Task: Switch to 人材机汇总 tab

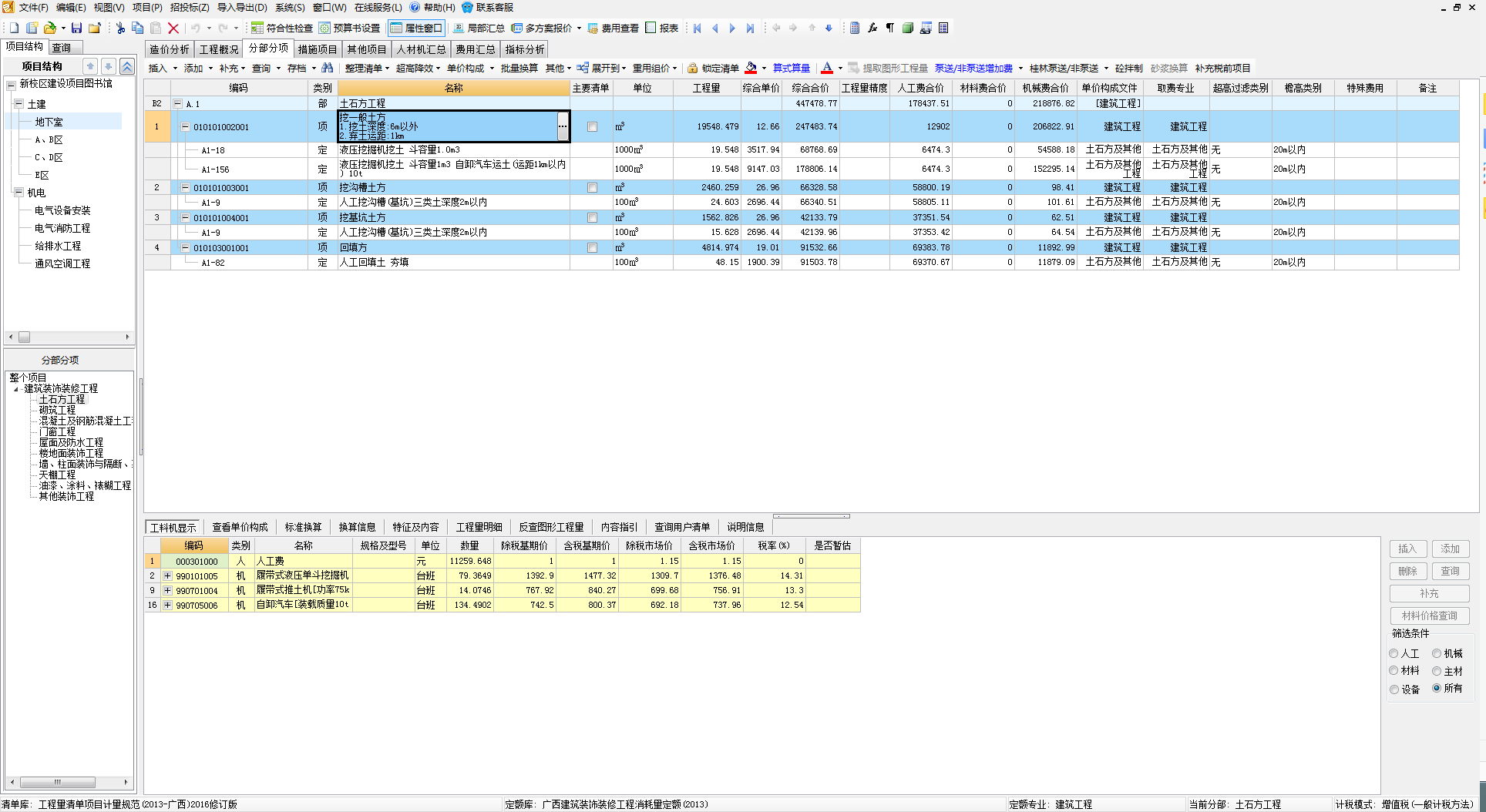Action: point(422,49)
